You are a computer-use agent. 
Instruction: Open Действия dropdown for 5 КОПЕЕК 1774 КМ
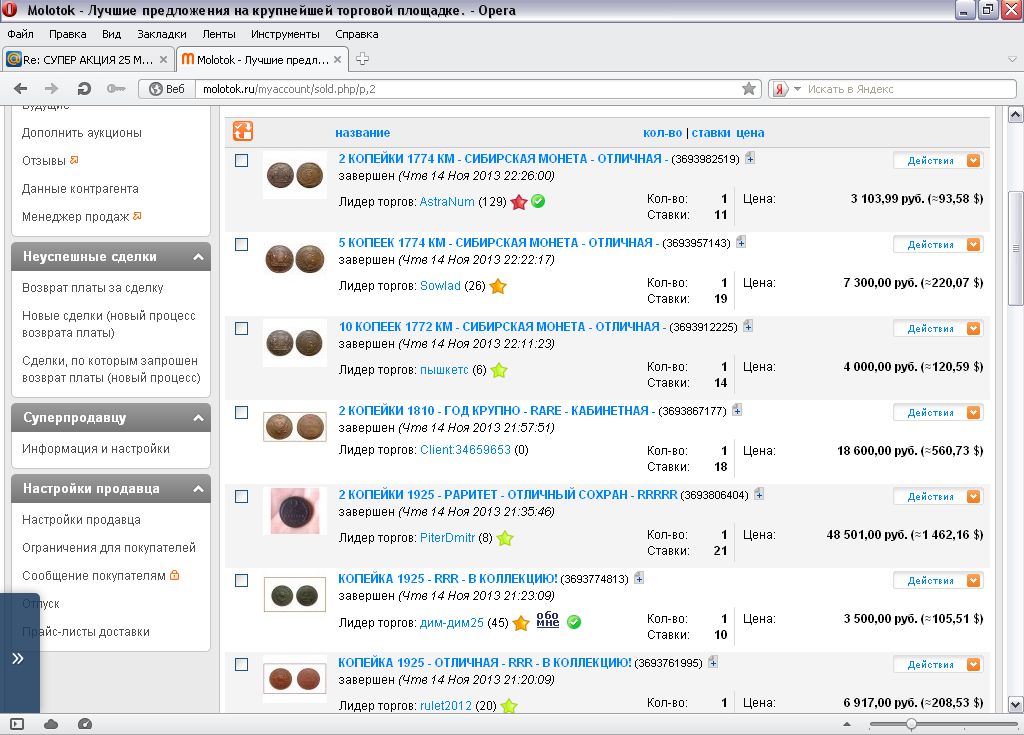pos(938,244)
